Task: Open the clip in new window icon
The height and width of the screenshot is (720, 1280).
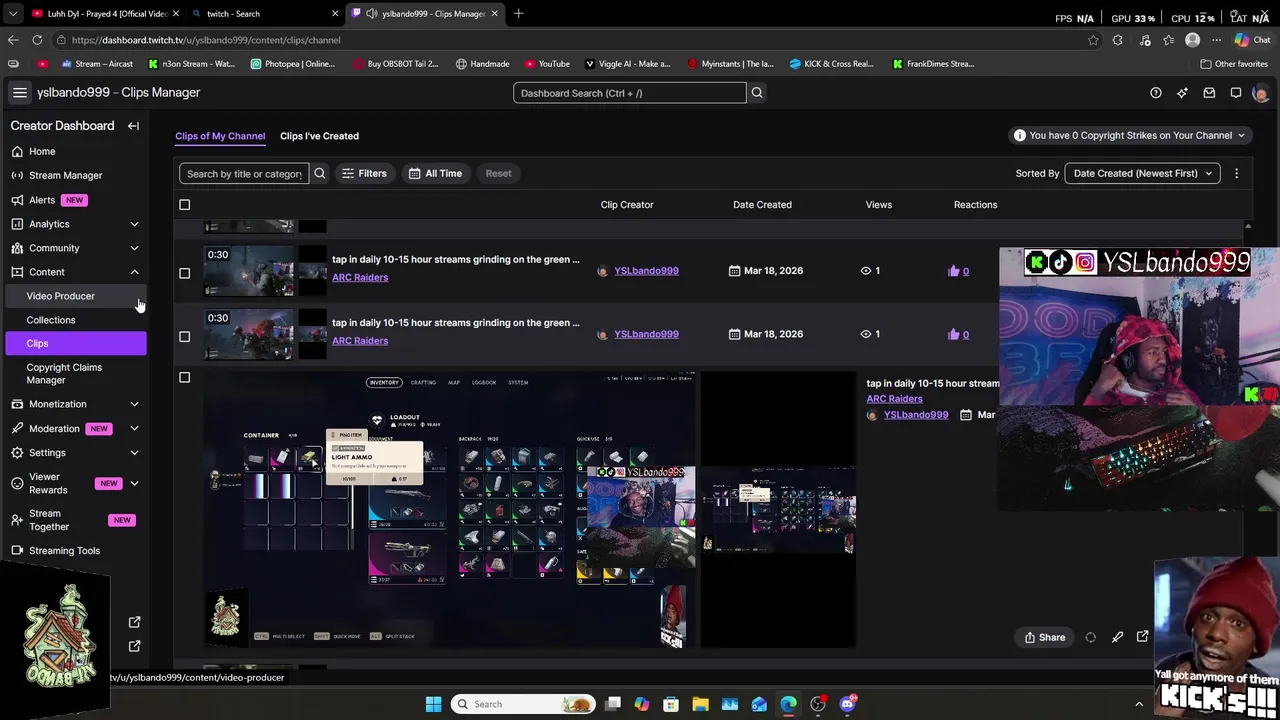Action: 1143,637
